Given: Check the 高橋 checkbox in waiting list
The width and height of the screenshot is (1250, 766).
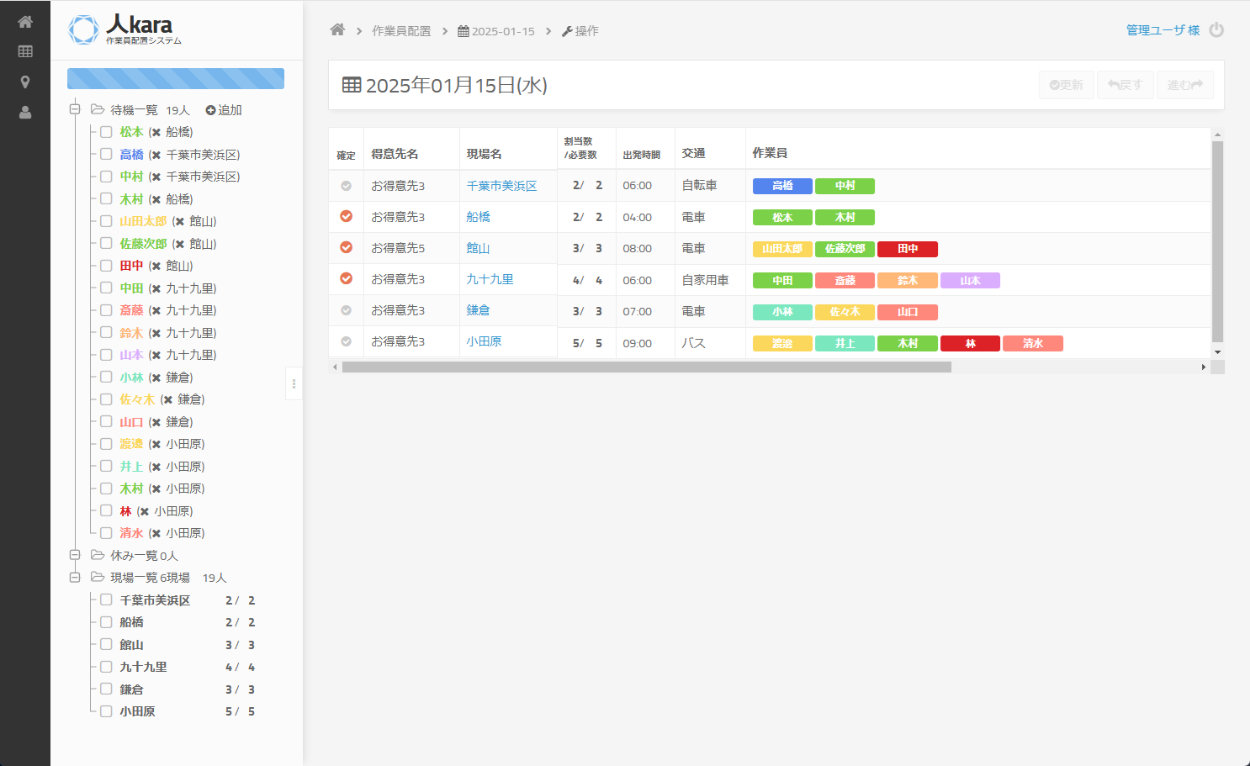Looking at the screenshot, I should pyautogui.click(x=106, y=154).
